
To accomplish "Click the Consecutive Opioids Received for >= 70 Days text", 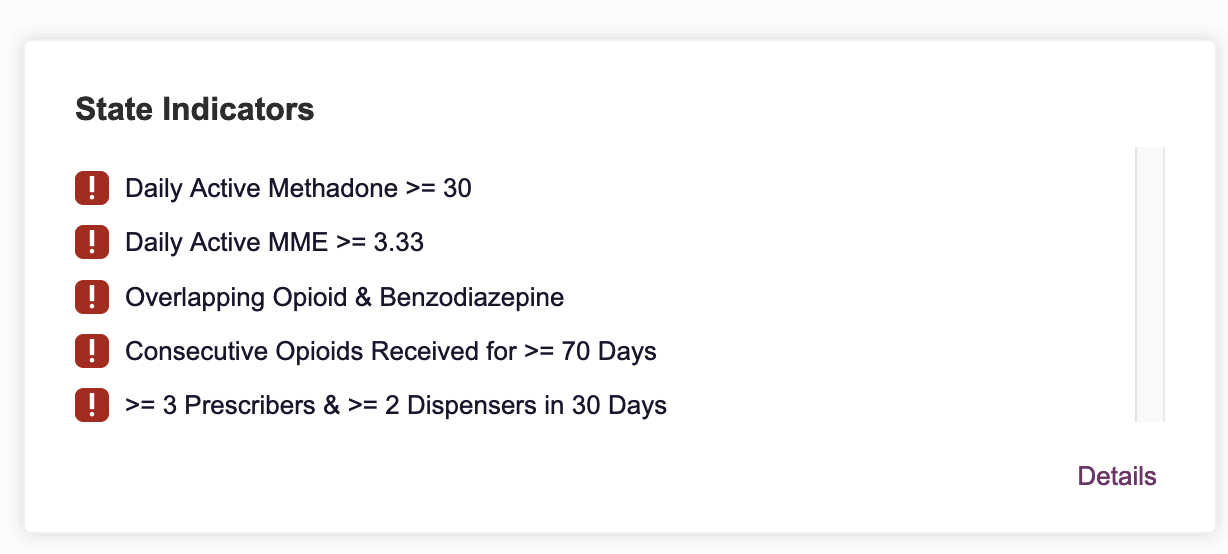I will coord(390,351).
